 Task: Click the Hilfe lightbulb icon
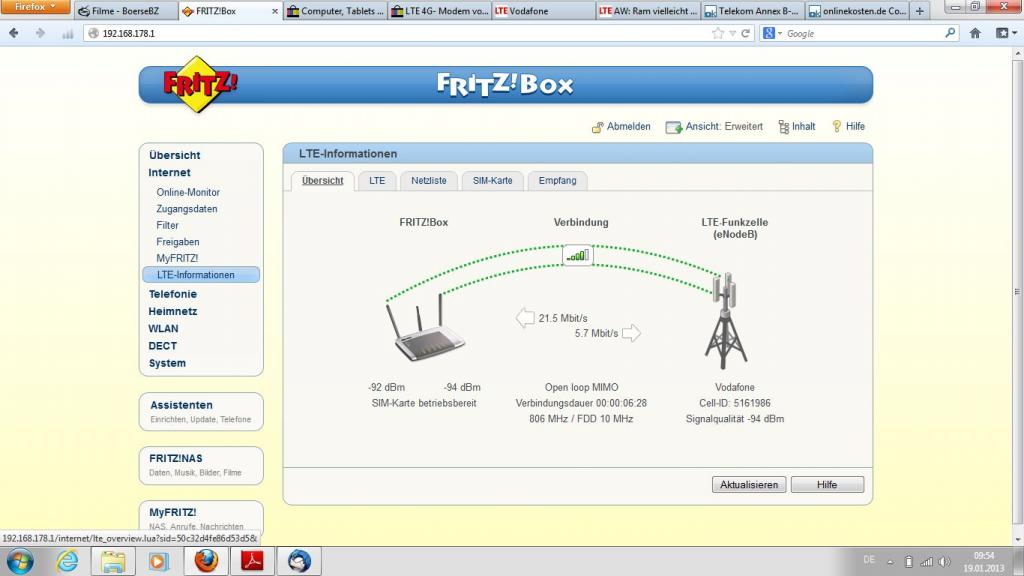pos(837,126)
